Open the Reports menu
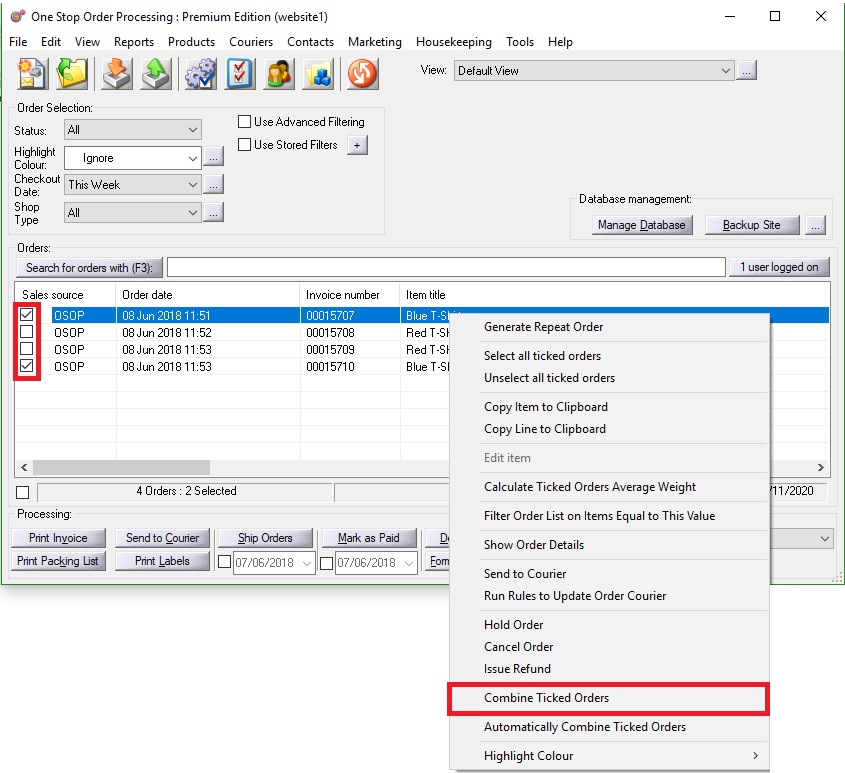The width and height of the screenshot is (845, 773). pyautogui.click(x=134, y=42)
